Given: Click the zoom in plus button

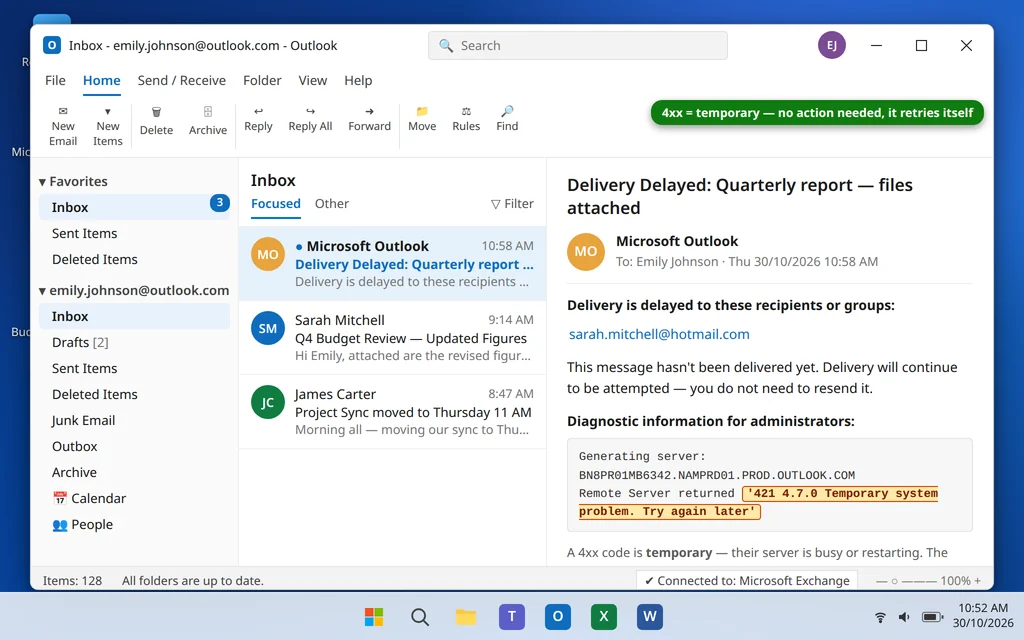Looking at the screenshot, I should (x=978, y=581).
